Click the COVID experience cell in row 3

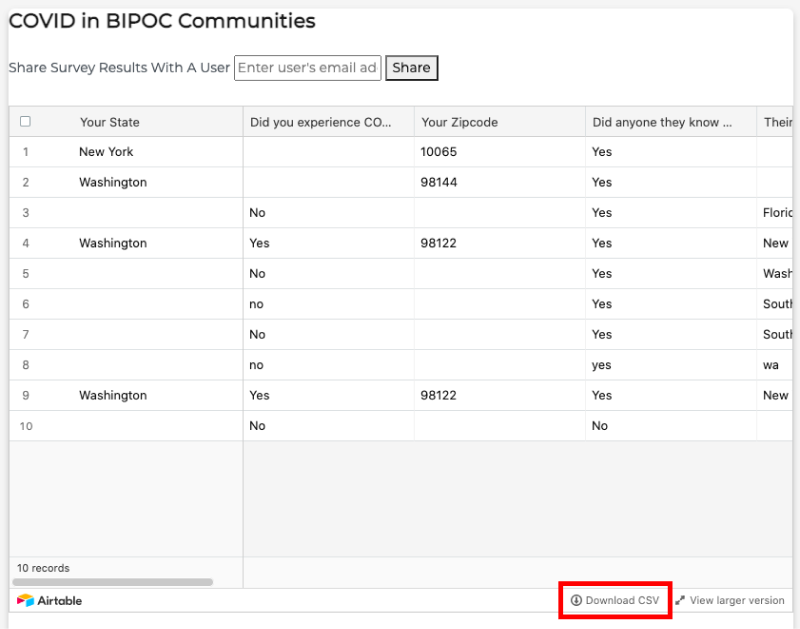point(329,213)
